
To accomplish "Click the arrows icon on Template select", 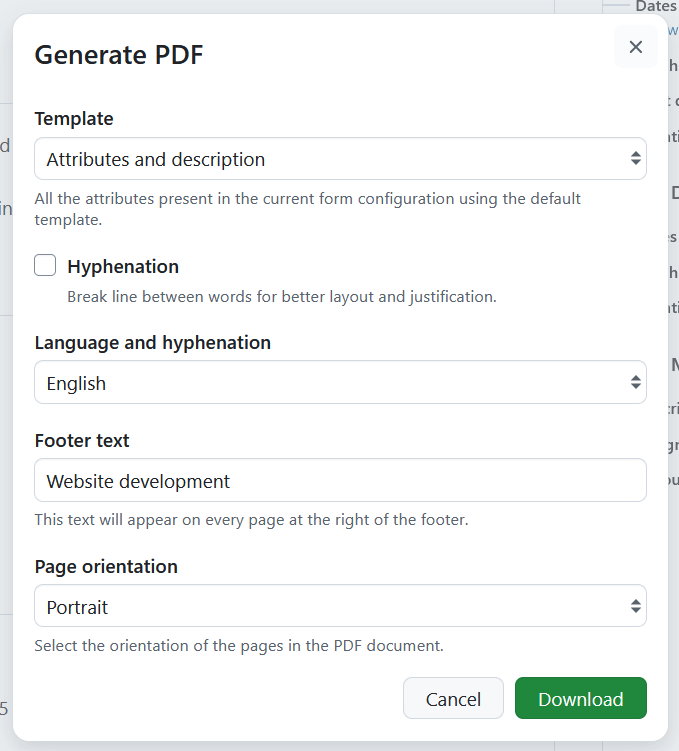I will tap(635, 159).
